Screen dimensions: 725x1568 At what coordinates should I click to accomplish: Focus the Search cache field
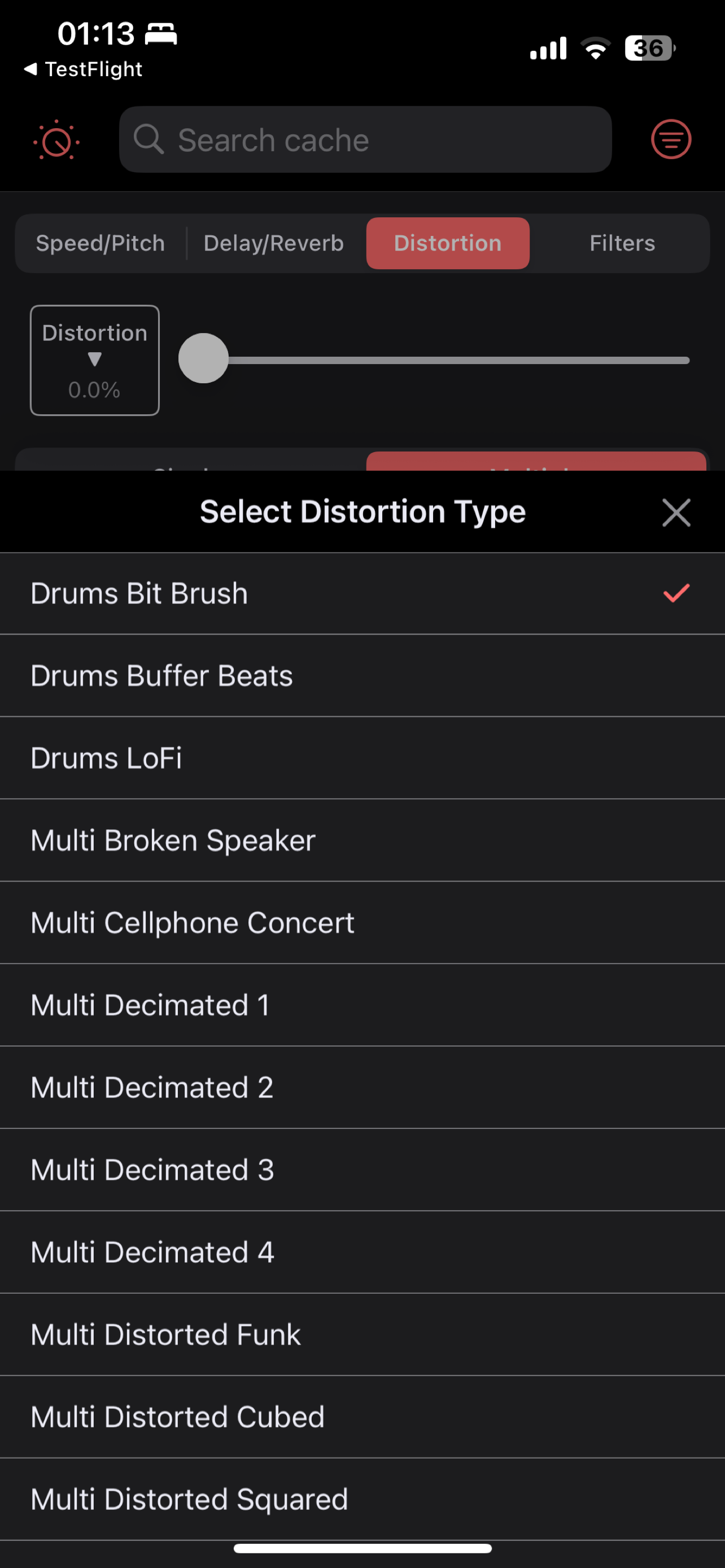[x=365, y=139]
